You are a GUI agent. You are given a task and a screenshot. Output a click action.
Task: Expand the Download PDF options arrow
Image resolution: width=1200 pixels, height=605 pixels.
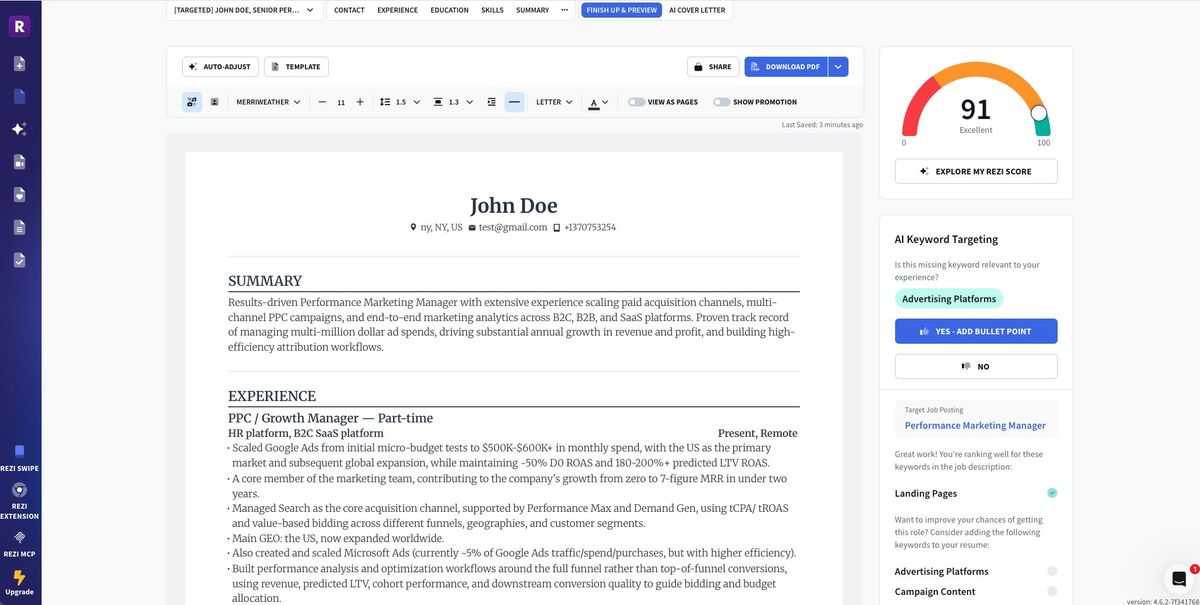(x=838, y=67)
